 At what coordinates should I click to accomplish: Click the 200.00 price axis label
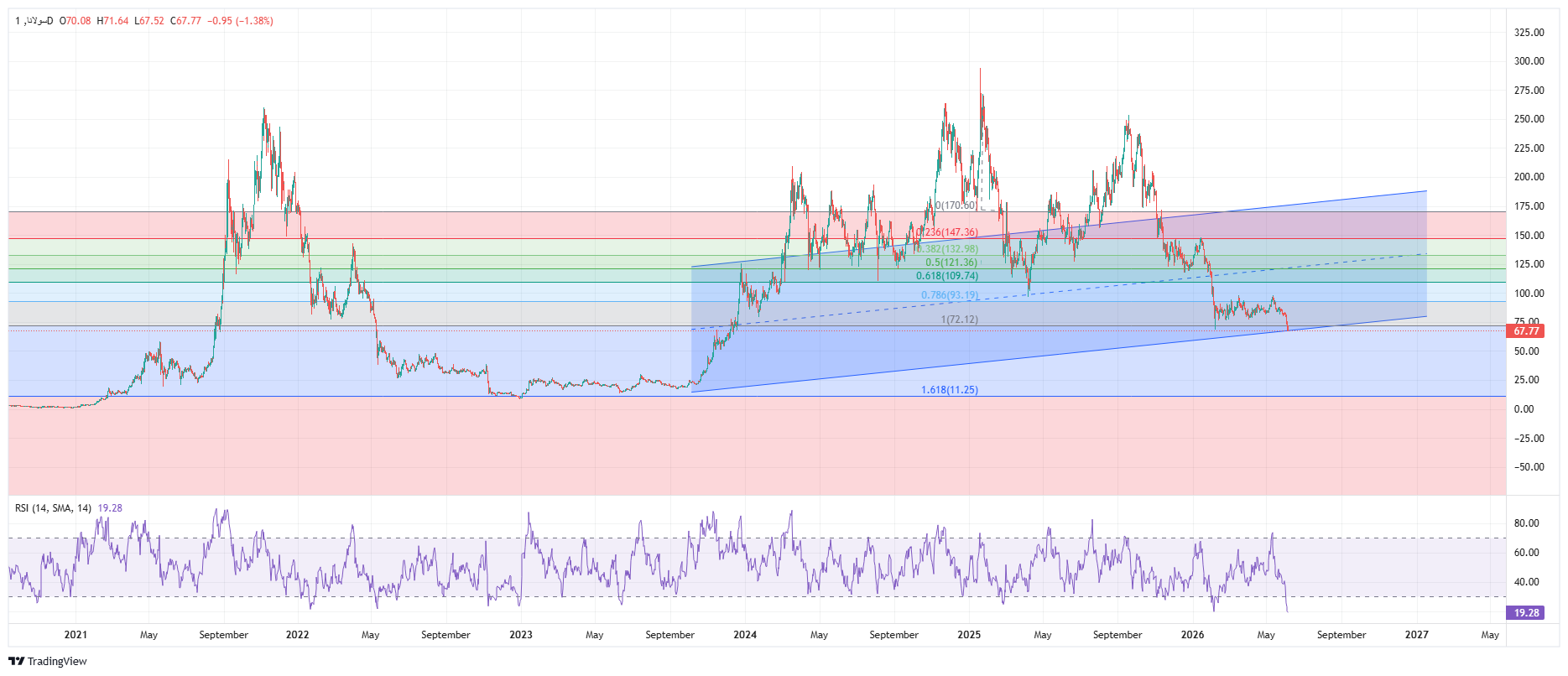[1529, 177]
